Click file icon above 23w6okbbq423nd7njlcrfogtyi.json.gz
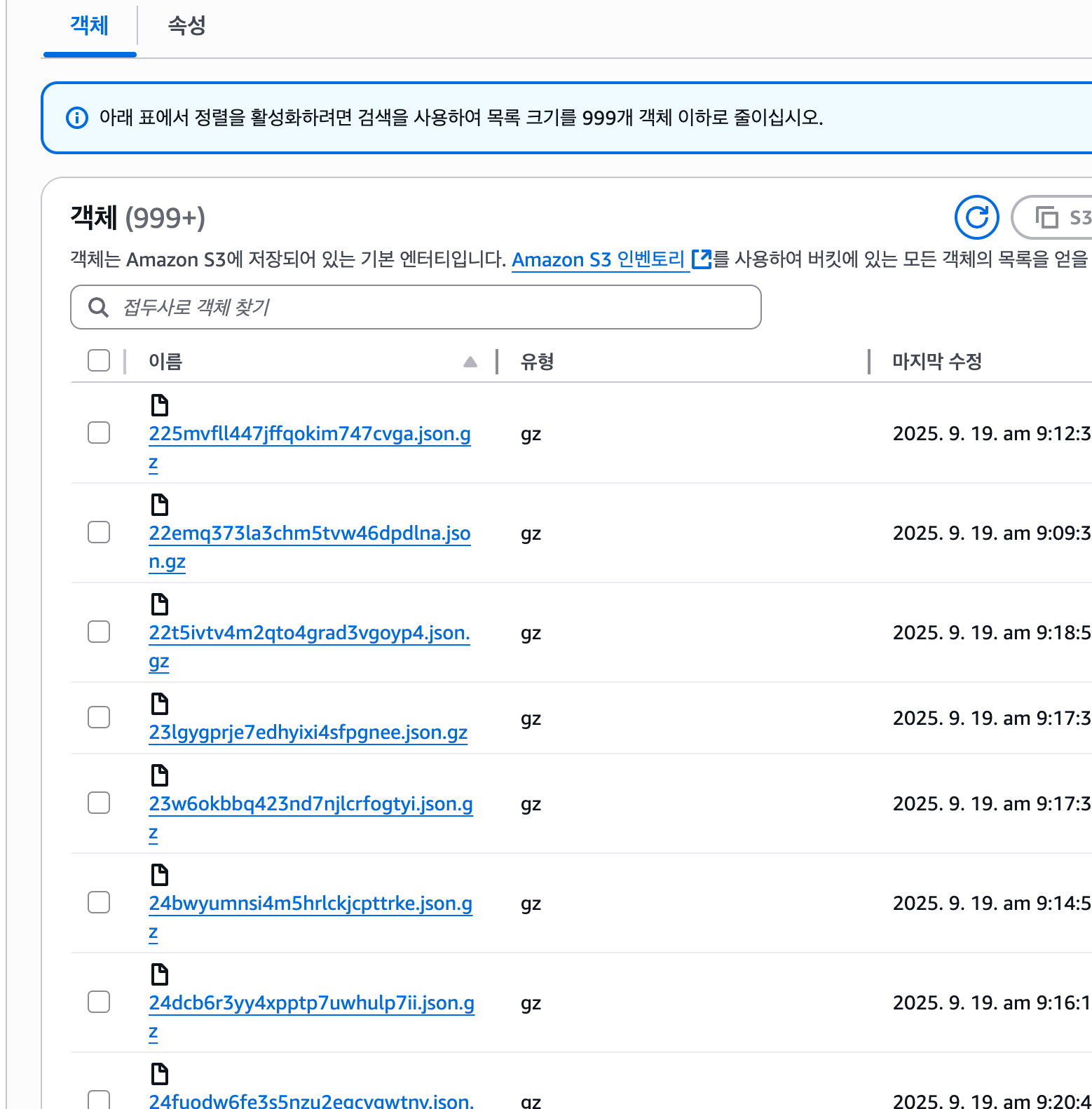Screen dimensions: 1092x1109 [x=160, y=775]
